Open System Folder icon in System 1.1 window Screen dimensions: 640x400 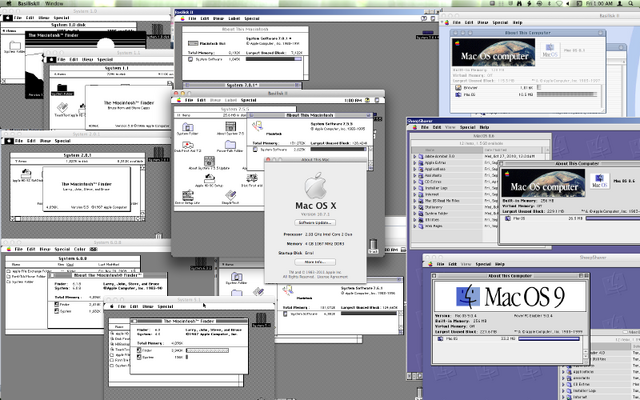[62, 88]
